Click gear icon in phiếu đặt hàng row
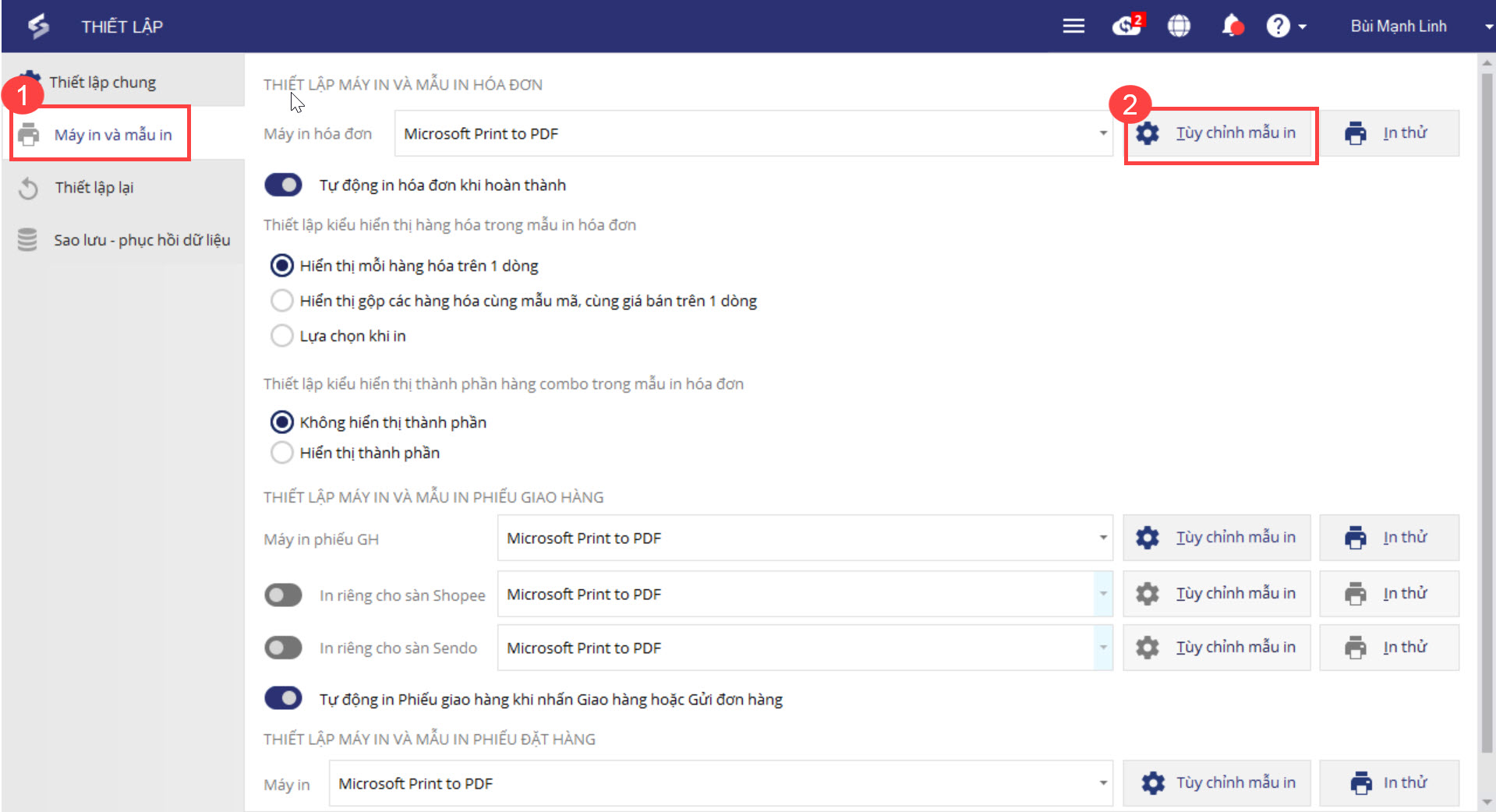Viewport: 1496px width, 812px height. pyautogui.click(x=1153, y=783)
